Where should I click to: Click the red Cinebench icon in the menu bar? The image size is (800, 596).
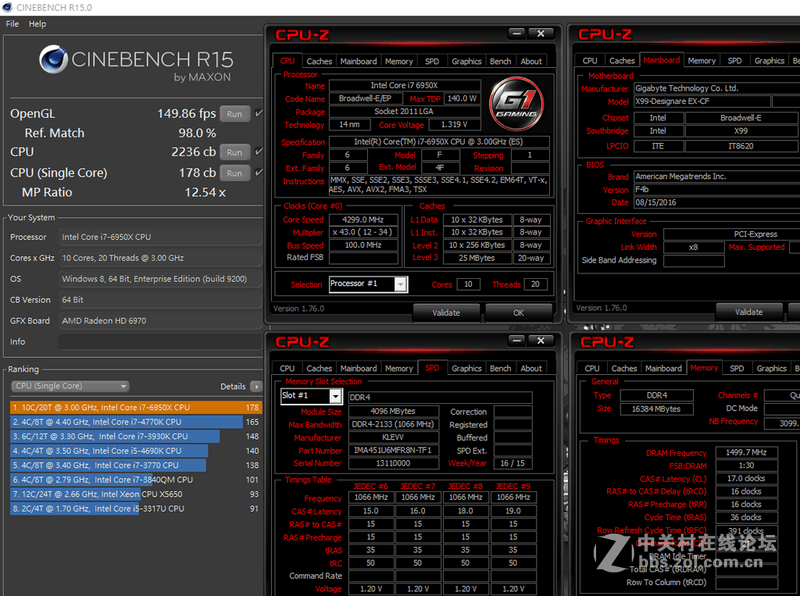click(x=8, y=6)
